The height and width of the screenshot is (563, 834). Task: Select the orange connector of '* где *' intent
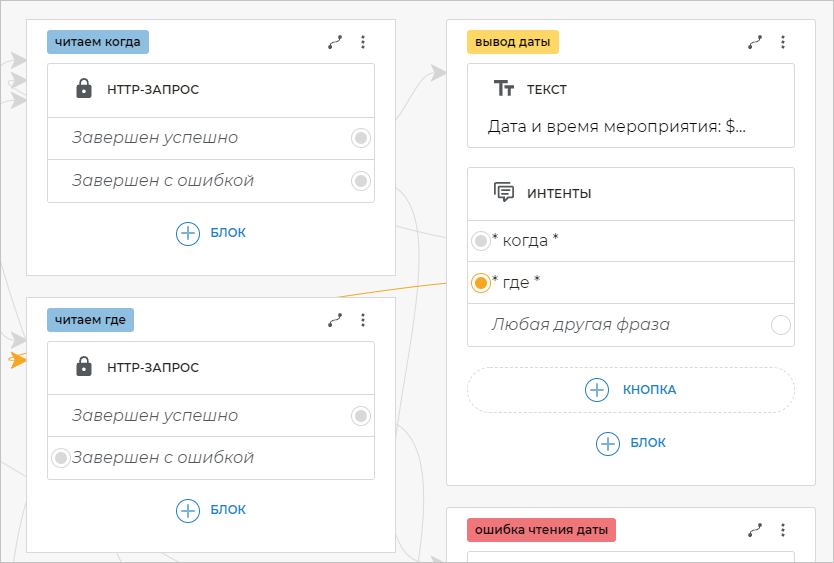pyautogui.click(x=481, y=283)
